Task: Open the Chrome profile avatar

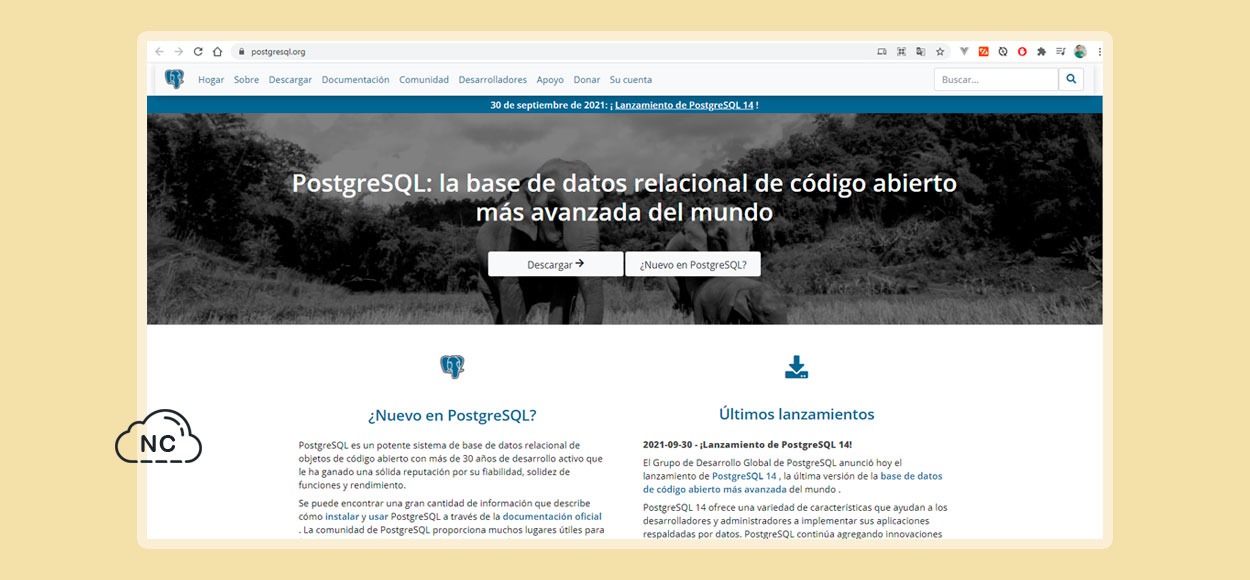Action: [x=1080, y=51]
